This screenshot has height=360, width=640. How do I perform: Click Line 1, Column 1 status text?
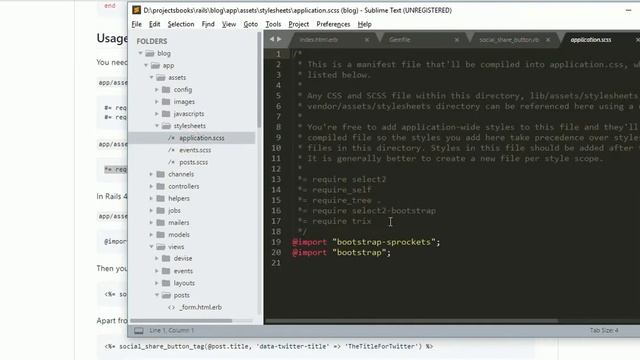pos(171,330)
